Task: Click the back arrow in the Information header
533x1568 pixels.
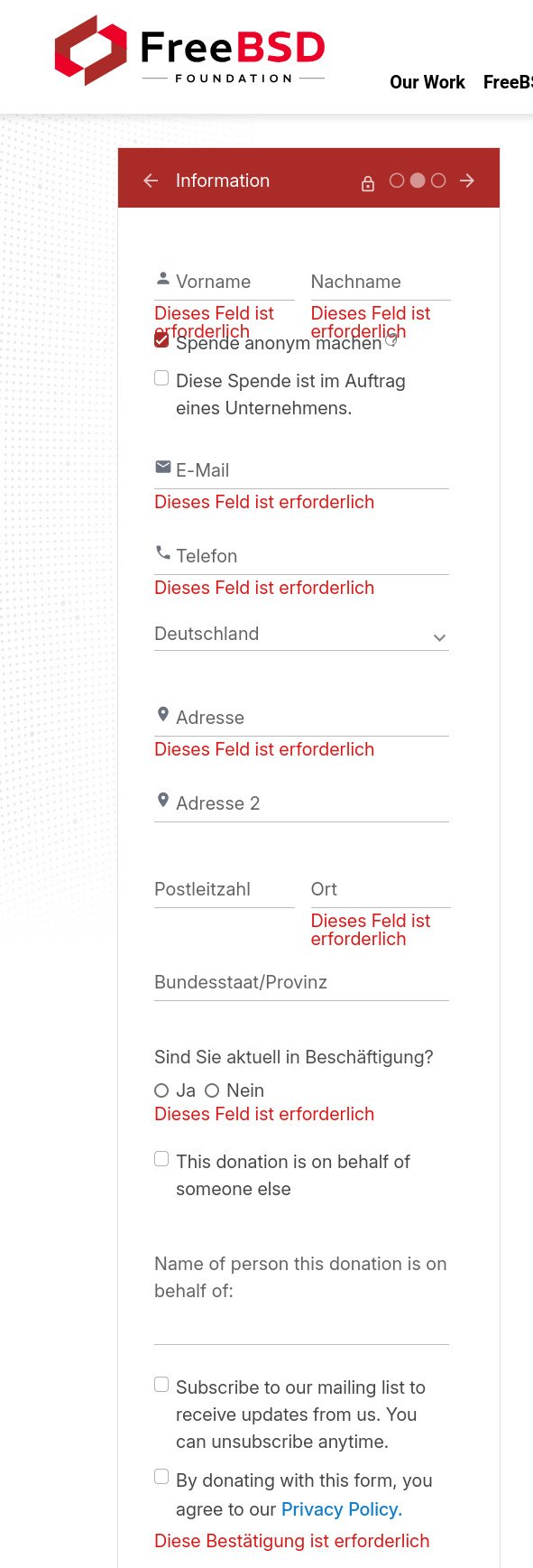Action: [151, 181]
